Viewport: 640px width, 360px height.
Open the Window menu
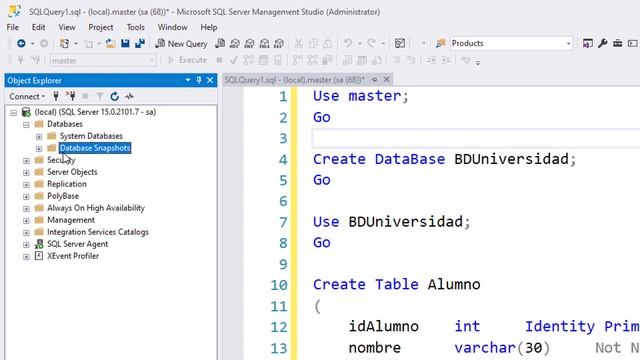click(173, 27)
